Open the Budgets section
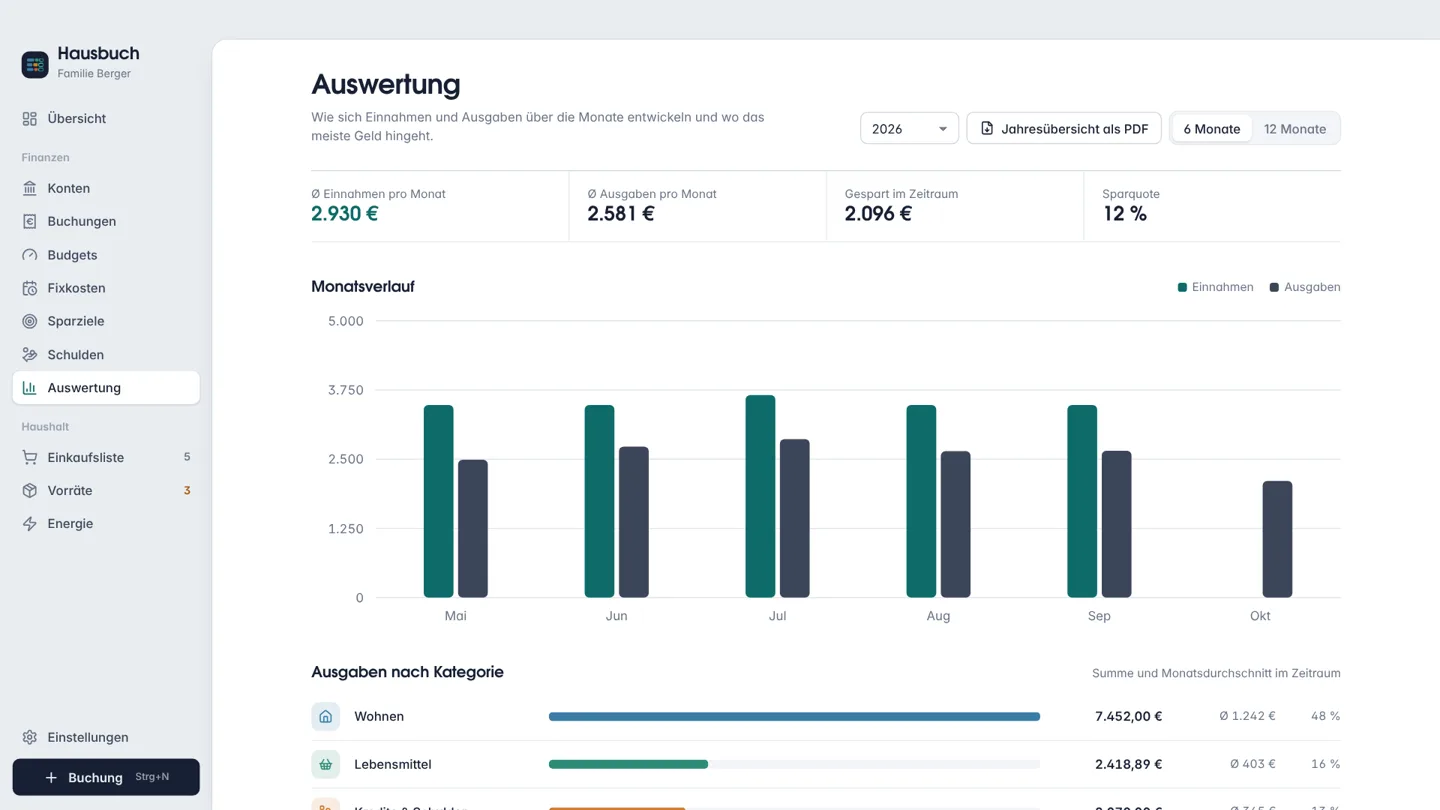1440x810 pixels. click(x=106, y=255)
